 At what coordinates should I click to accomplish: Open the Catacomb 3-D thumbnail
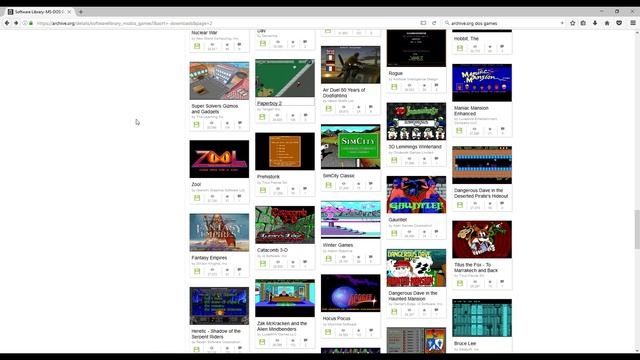[x=285, y=225]
